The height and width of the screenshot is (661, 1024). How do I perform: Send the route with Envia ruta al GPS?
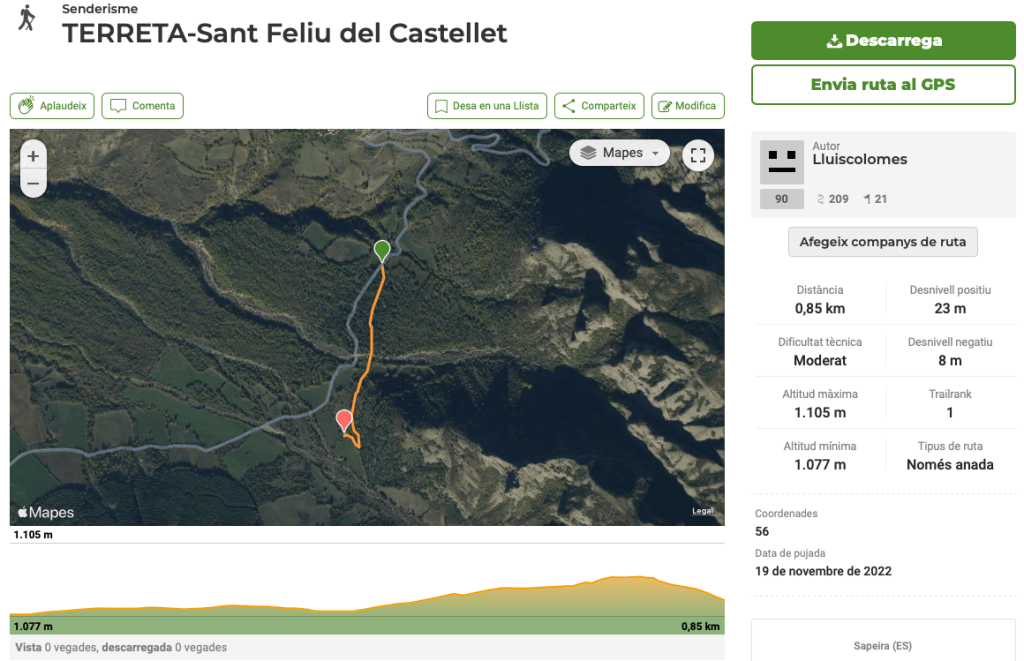(x=883, y=85)
